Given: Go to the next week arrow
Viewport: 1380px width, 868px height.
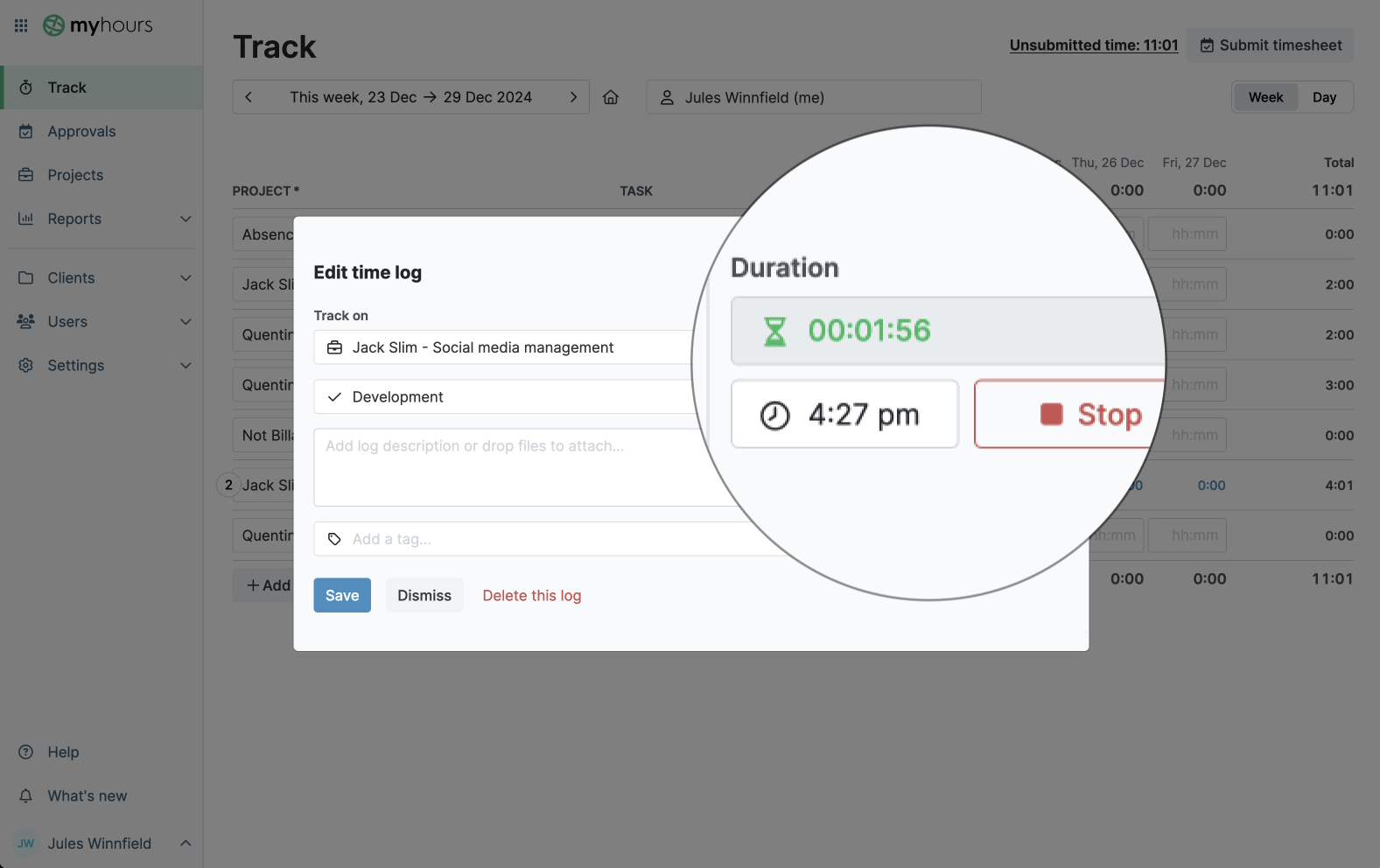Looking at the screenshot, I should click(573, 97).
